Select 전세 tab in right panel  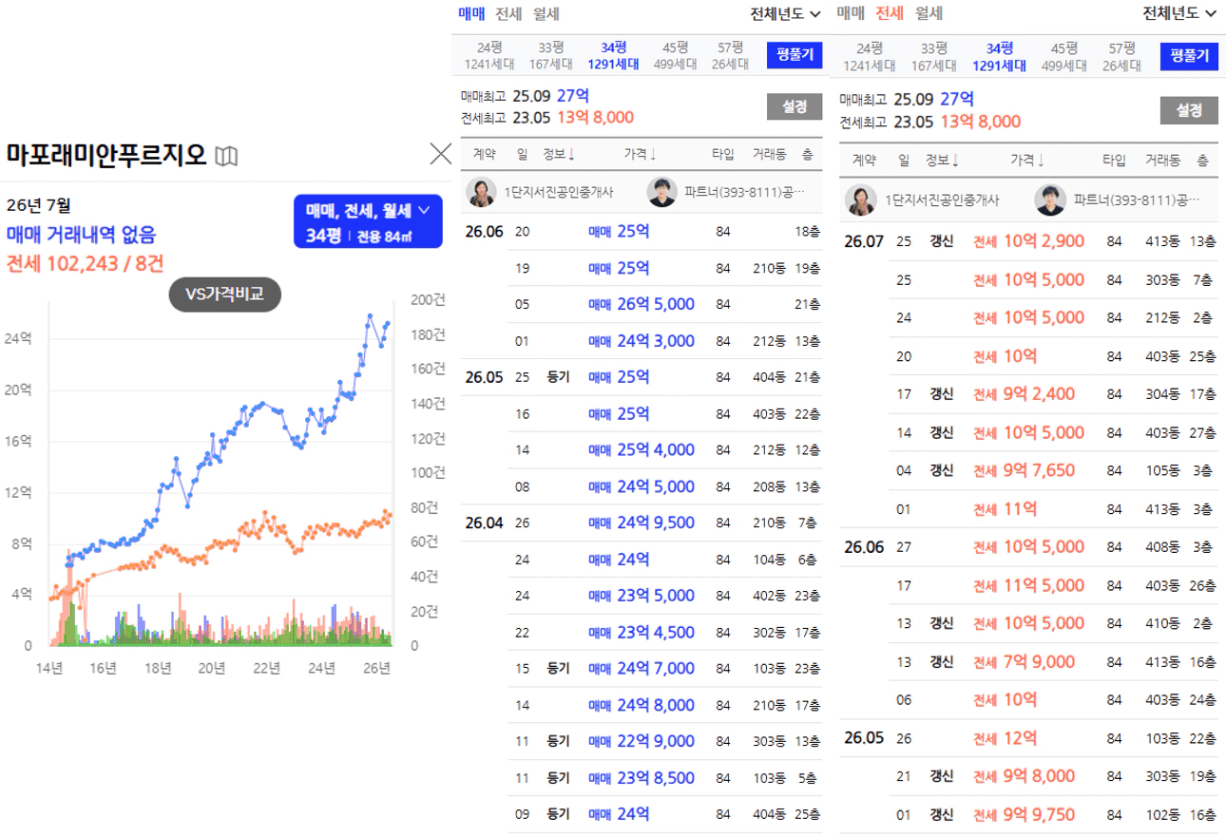[x=889, y=14]
